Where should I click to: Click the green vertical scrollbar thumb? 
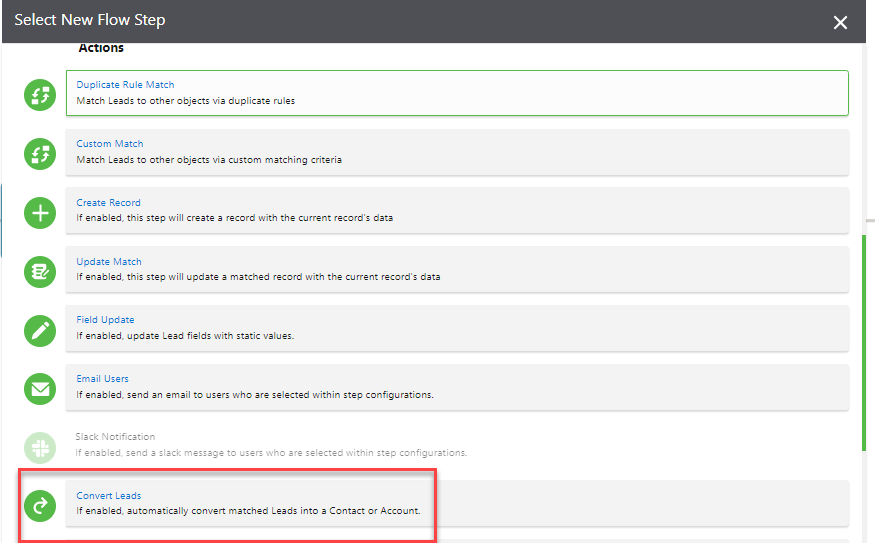coord(864,343)
